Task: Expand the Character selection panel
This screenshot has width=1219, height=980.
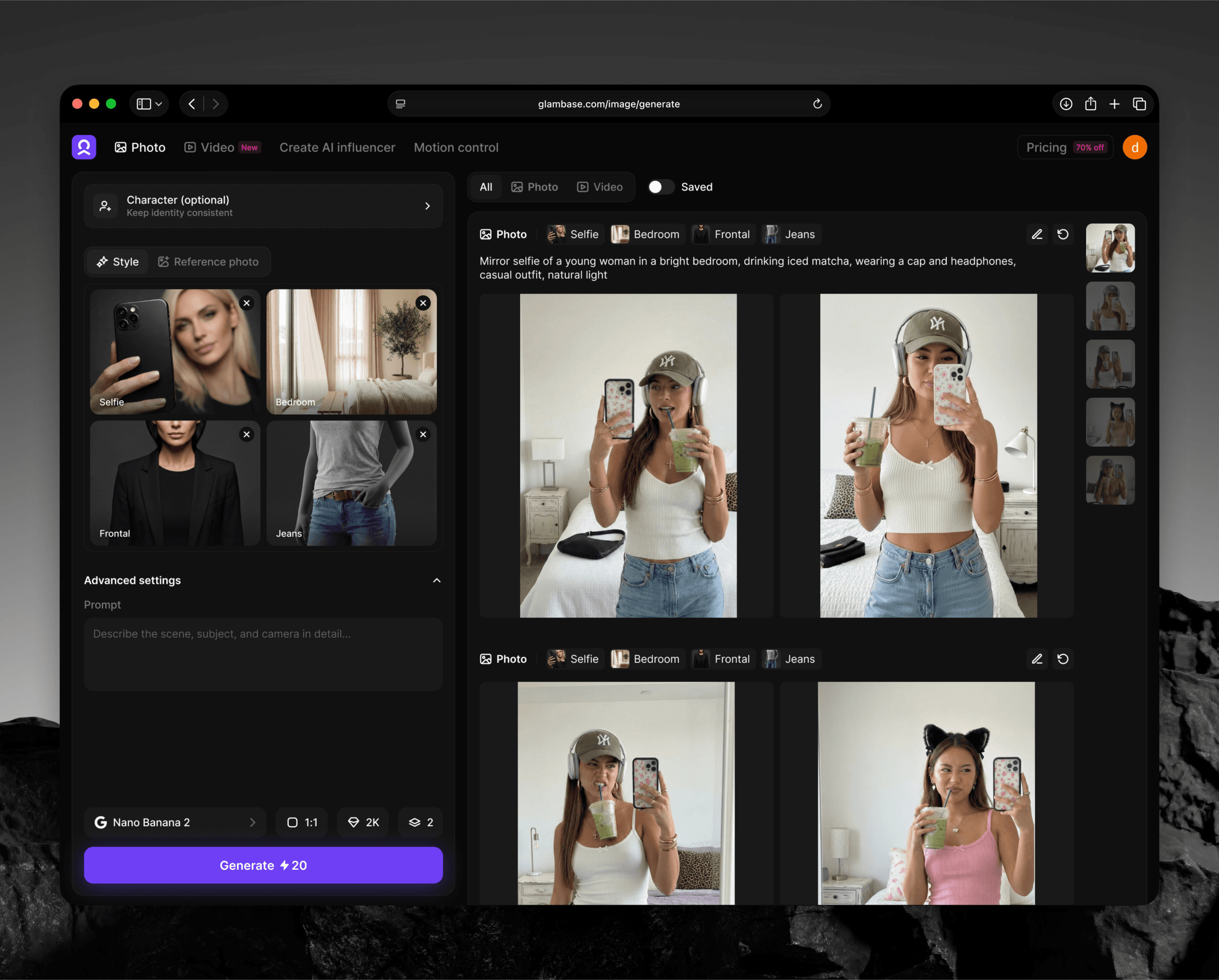Action: pos(427,206)
